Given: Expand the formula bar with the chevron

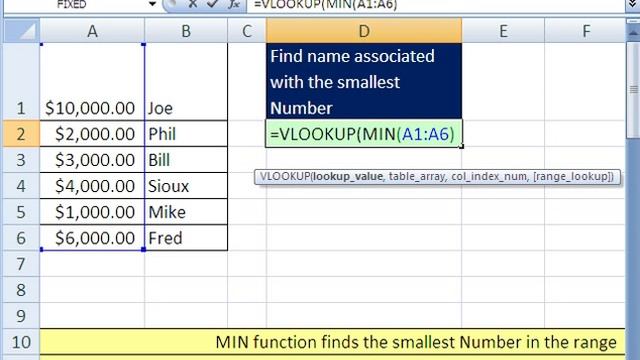Looking at the screenshot, I should click(632, 4).
